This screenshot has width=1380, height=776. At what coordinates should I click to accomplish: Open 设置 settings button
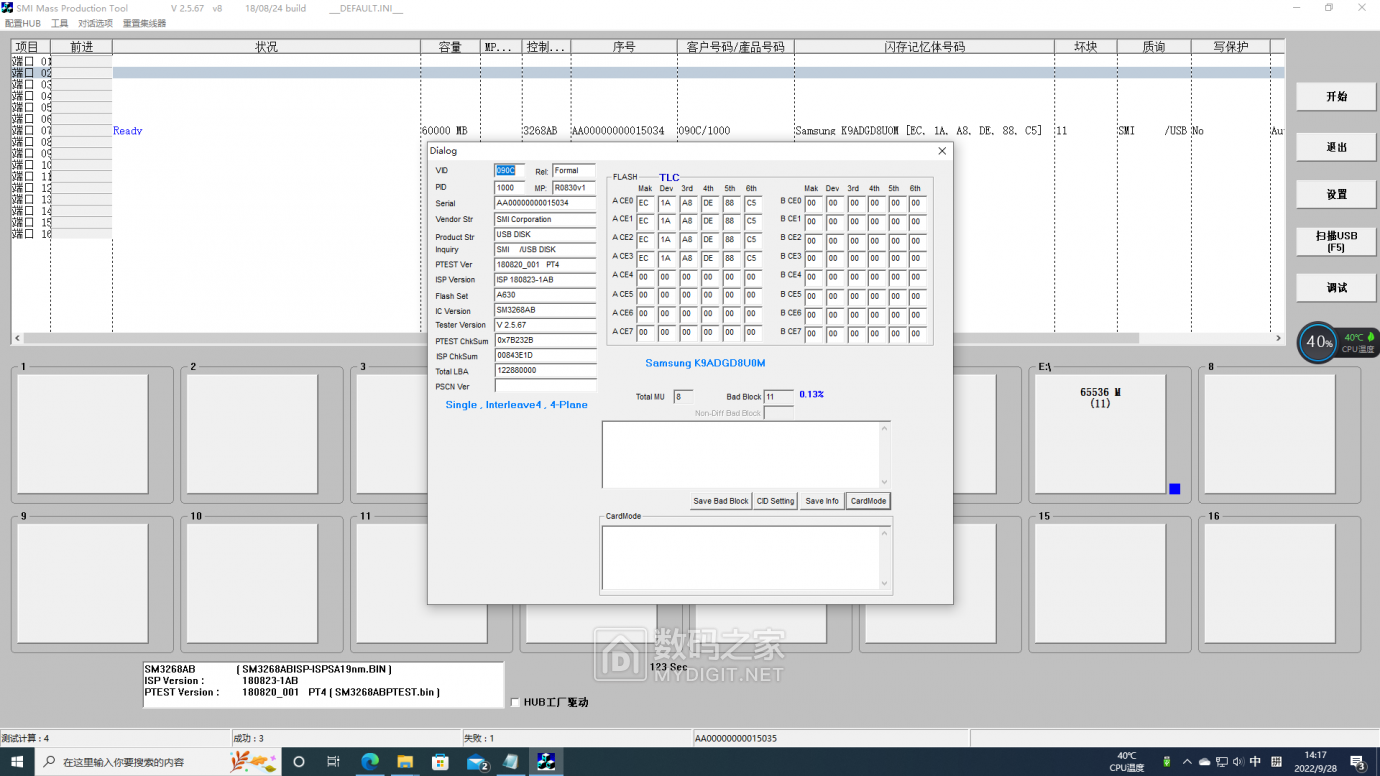1336,194
